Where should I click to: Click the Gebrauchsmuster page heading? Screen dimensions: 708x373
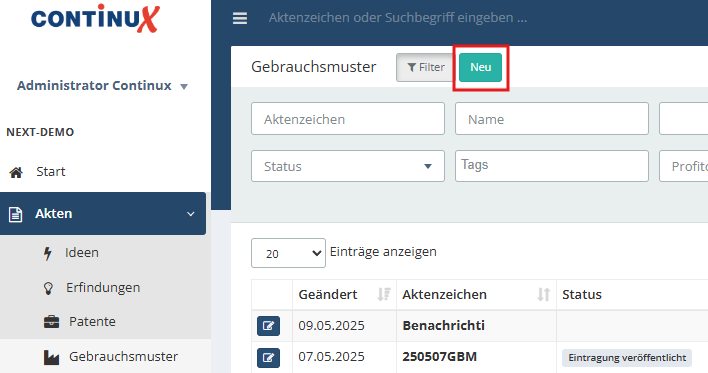tap(313, 67)
